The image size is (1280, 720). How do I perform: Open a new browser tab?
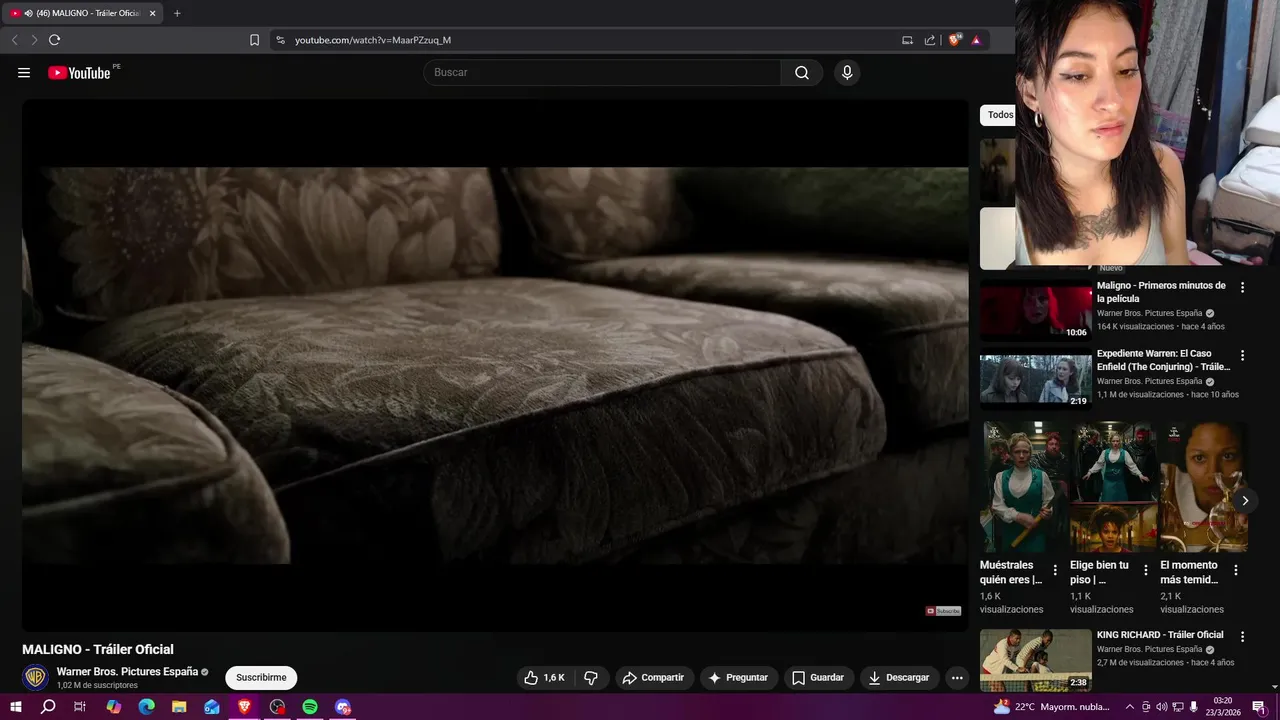pyautogui.click(x=177, y=13)
